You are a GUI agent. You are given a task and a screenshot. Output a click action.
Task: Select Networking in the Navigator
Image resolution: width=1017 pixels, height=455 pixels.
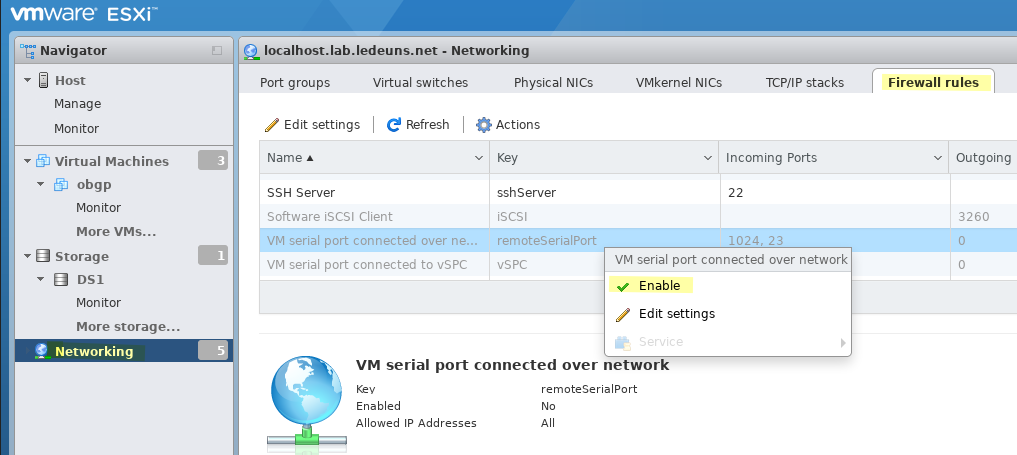[124, 351]
